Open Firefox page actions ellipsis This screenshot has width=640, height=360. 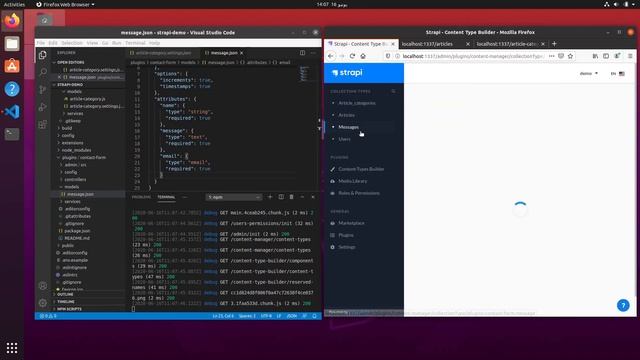pos(551,56)
